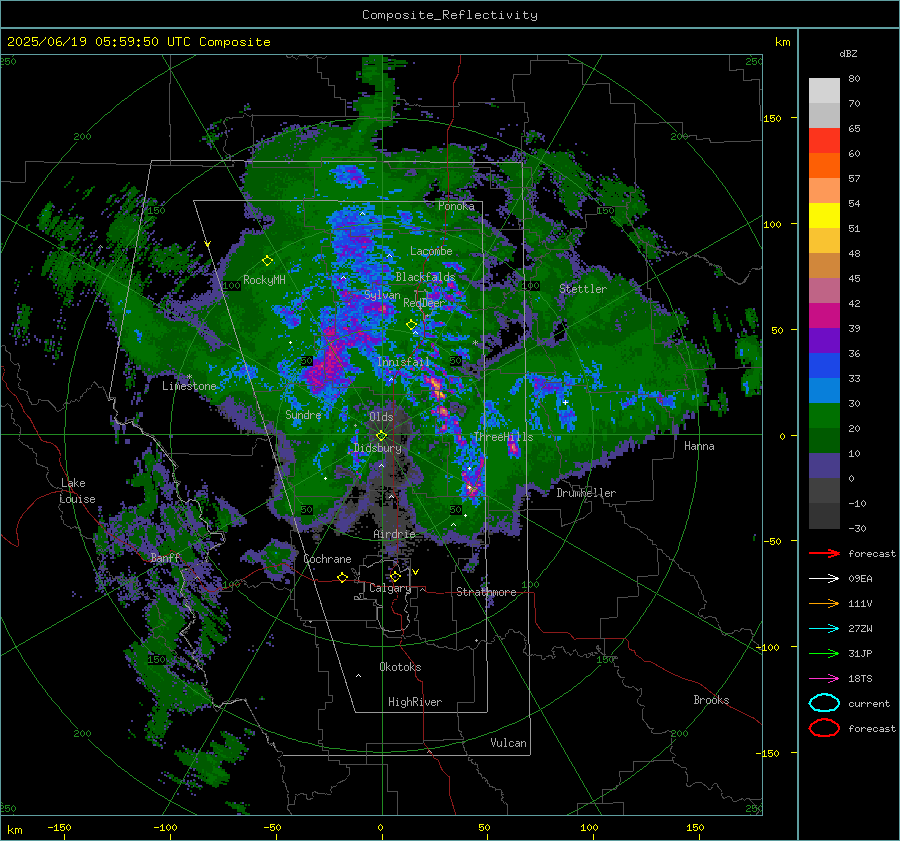Click the Didsbury town label

click(377, 448)
